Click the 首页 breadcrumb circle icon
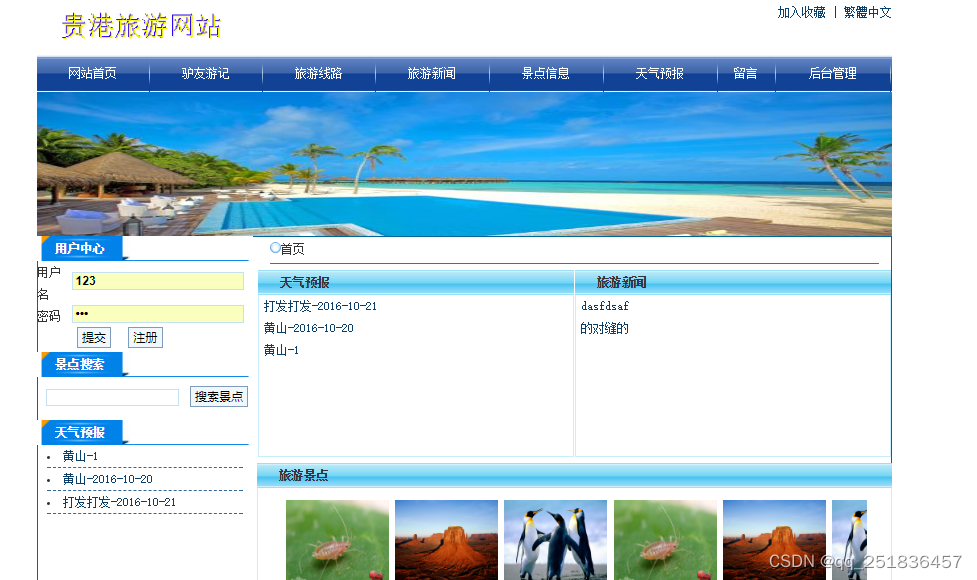The height and width of the screenshot is (580, 977). tap(275, 247)
